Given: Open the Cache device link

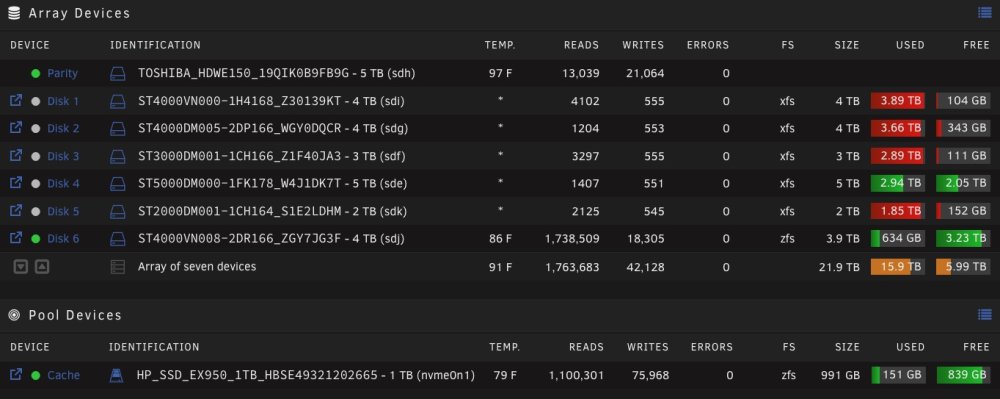Looking at the screenshot, I should [64, 375].
